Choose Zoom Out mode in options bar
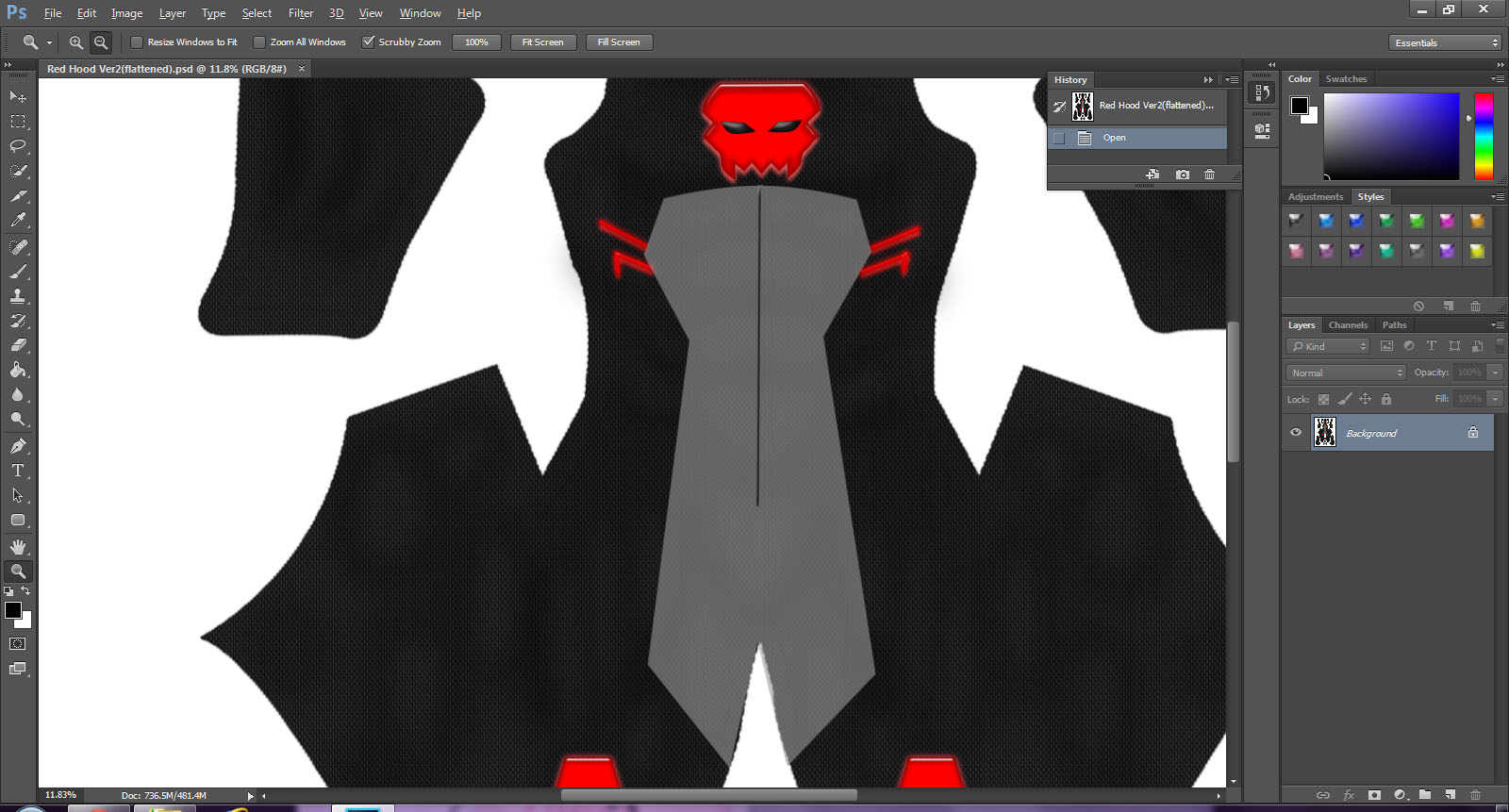The height and width of the screenshot is (812, 1509). tap(101, 42)
